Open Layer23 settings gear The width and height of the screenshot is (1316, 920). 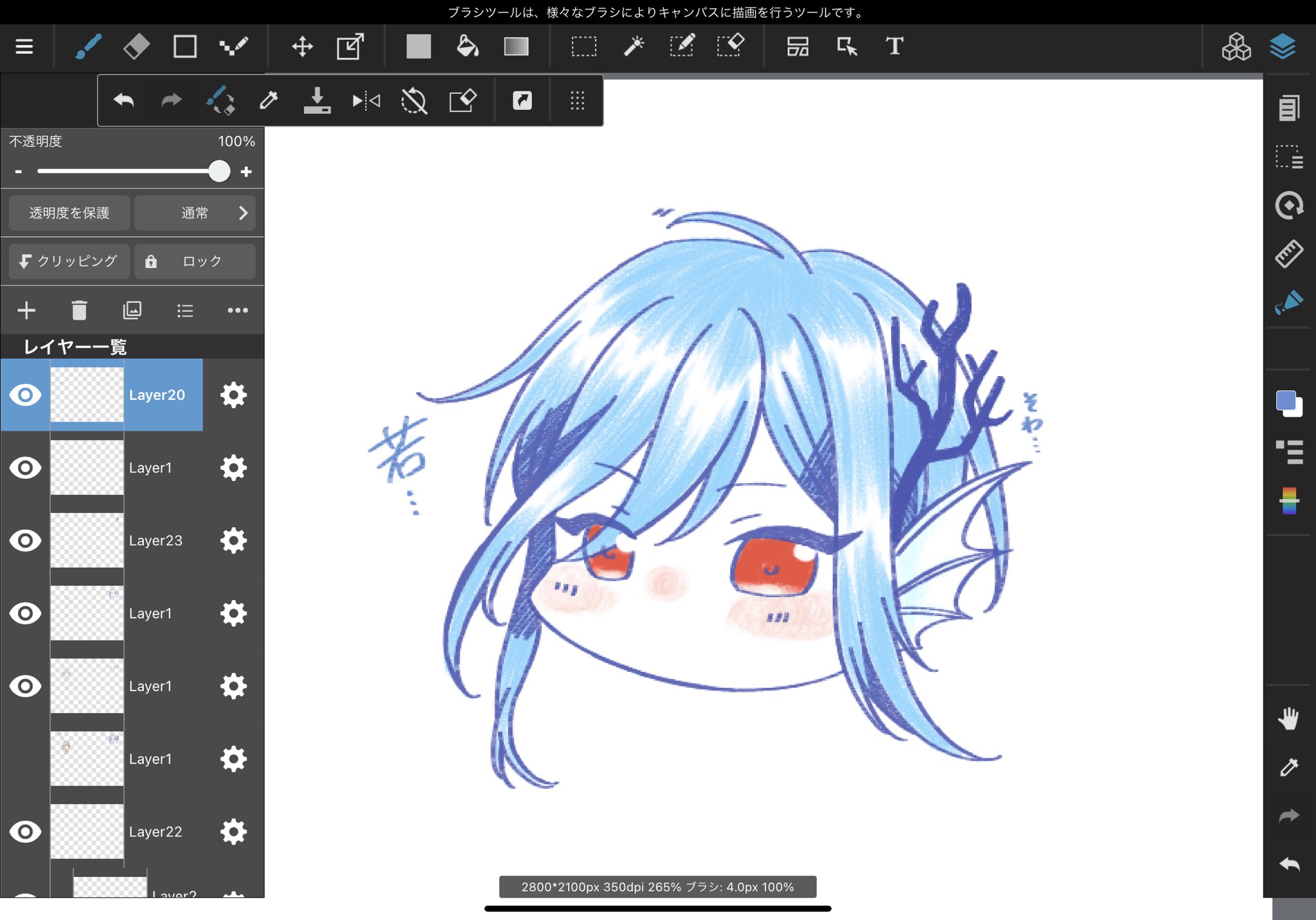[233, 541]
